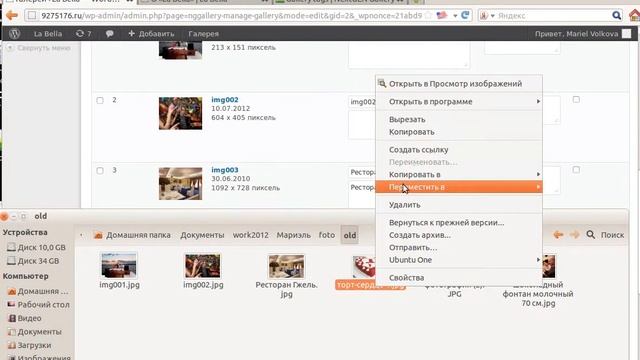Screen dimensions: 640x360
Task: Choose Свойства in context menu
Action: pos(459,278)
